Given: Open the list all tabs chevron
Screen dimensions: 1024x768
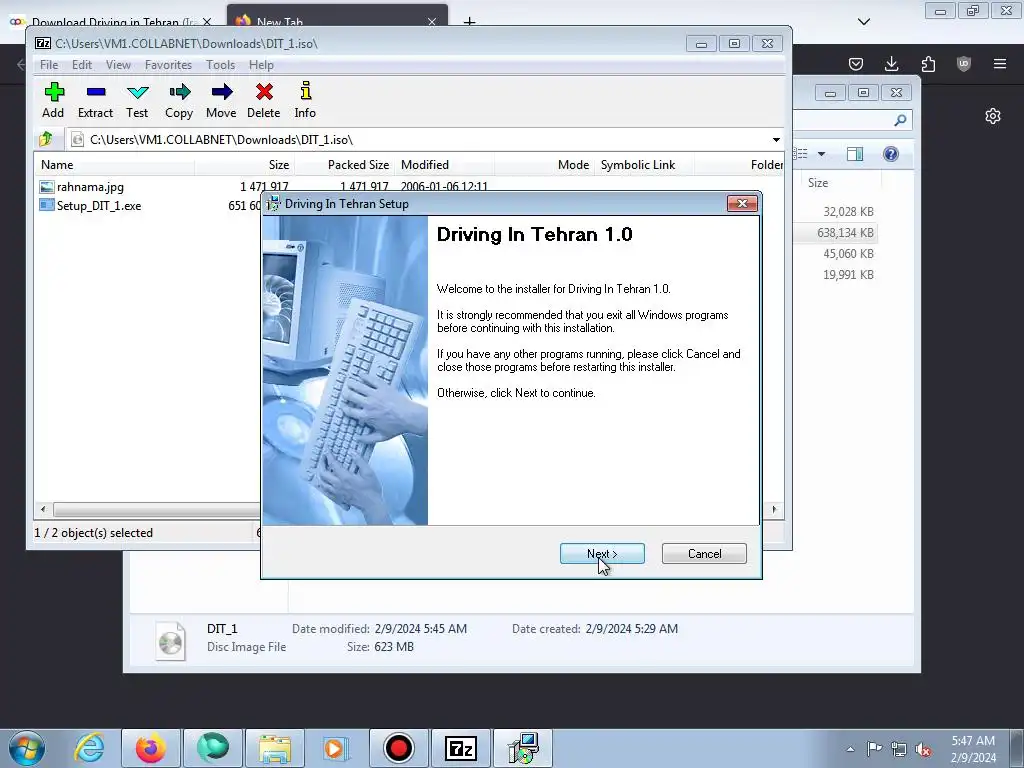Looking at the screenshot, I should click(x=864, y=22).
